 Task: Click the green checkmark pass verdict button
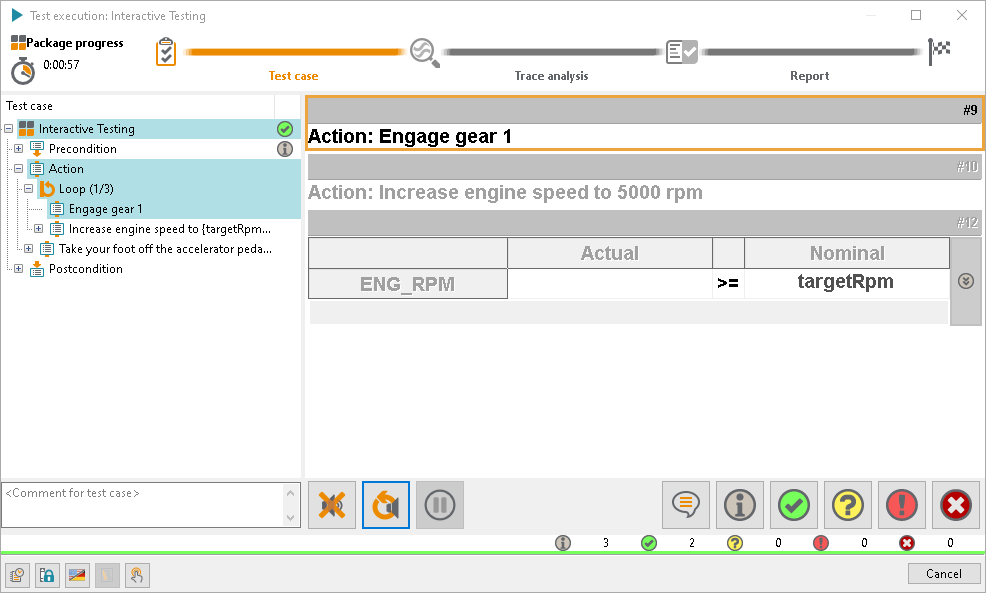(x=794, y=505)
